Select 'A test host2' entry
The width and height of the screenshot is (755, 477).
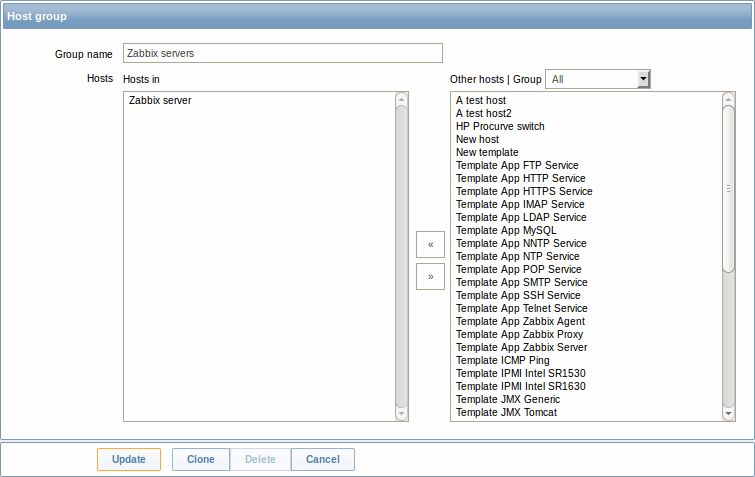[x=483, y=113]
